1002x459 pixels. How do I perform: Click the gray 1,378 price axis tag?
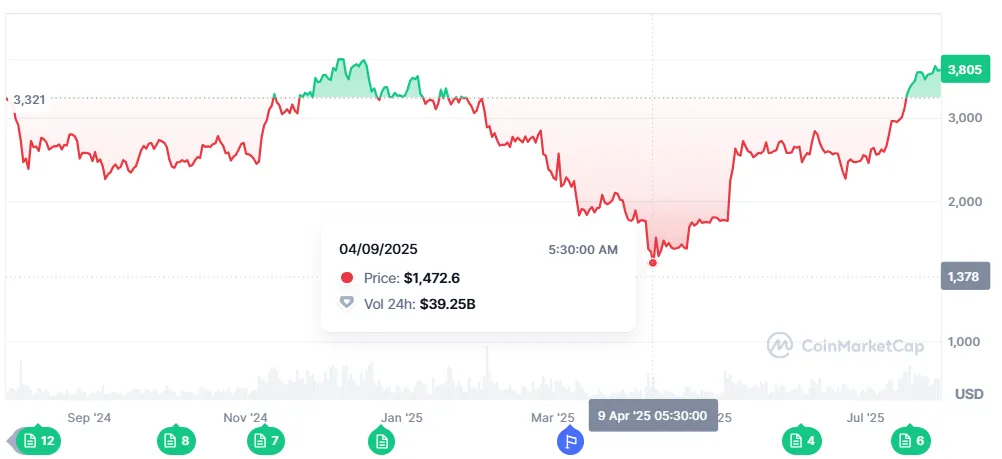coord(964,275)
